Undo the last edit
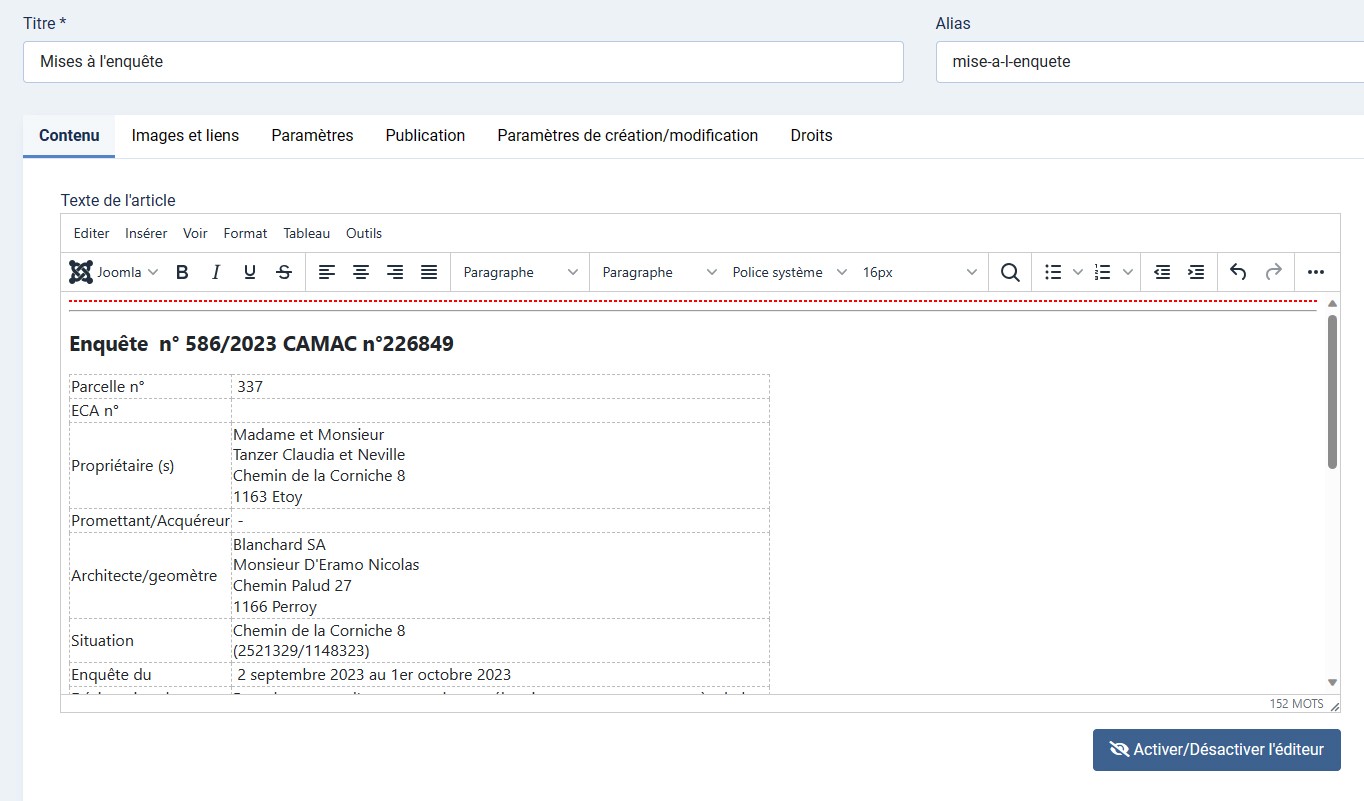 [x=1238, y=272]
